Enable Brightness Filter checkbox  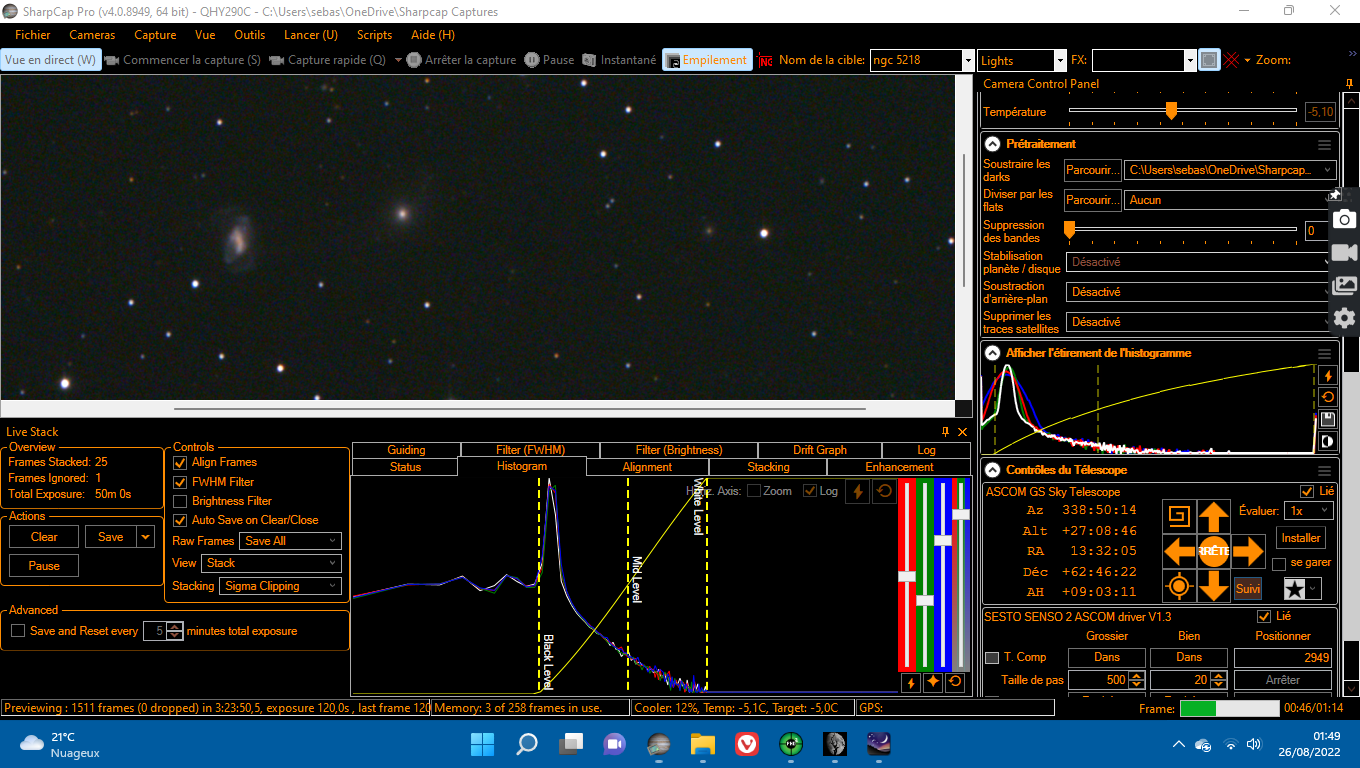[180, 501]
